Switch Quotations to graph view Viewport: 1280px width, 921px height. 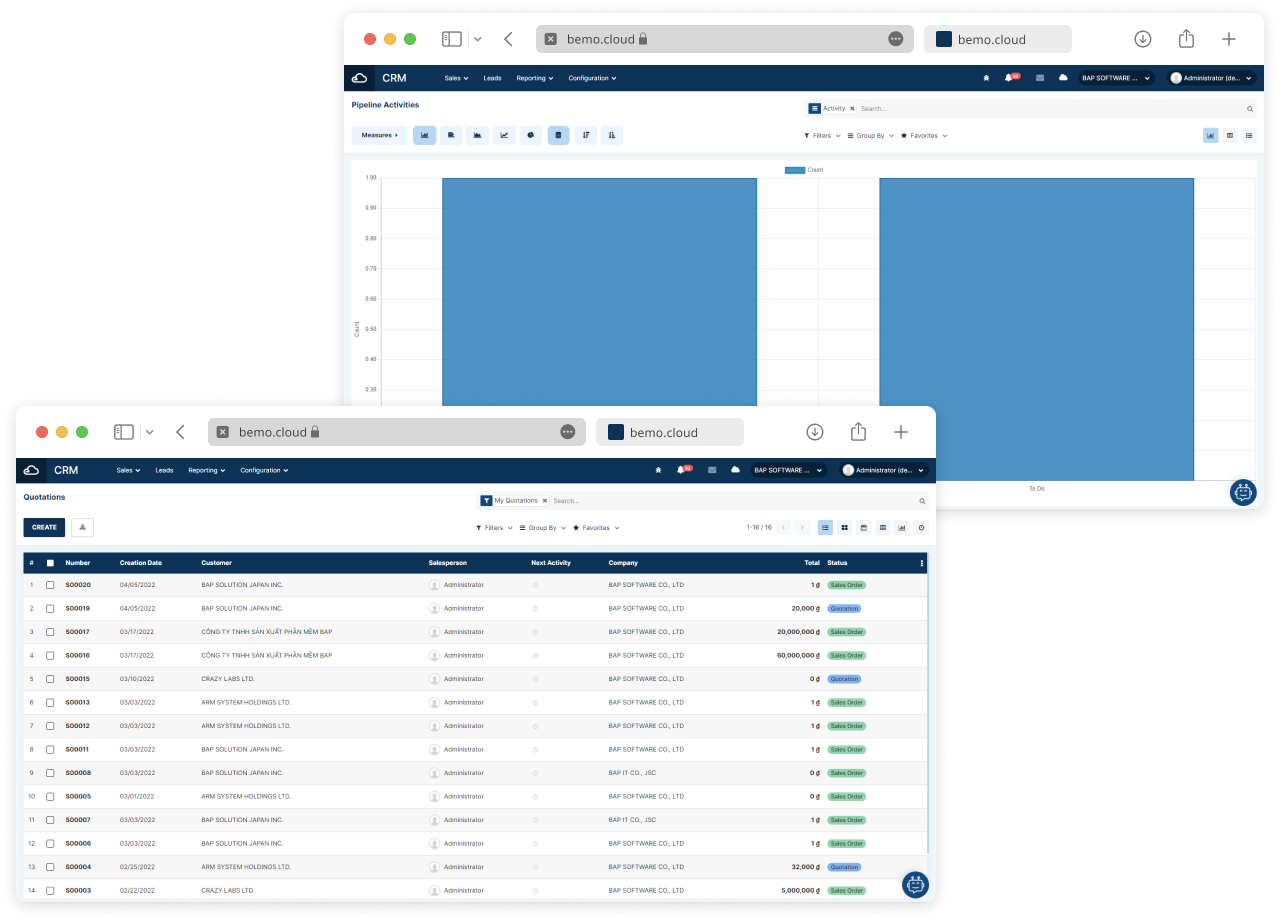click(902, 527)
